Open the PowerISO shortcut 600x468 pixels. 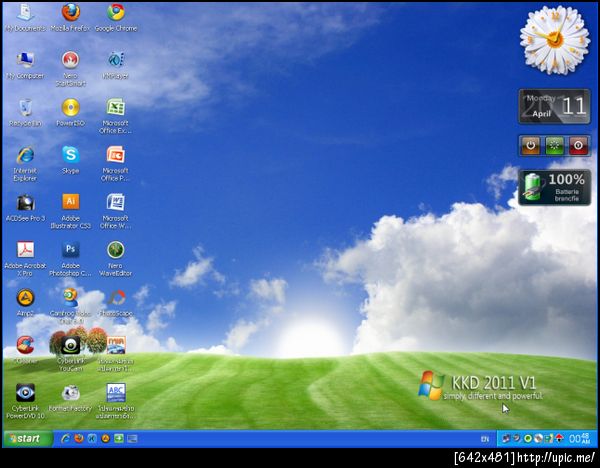click(x=71, y=113)
